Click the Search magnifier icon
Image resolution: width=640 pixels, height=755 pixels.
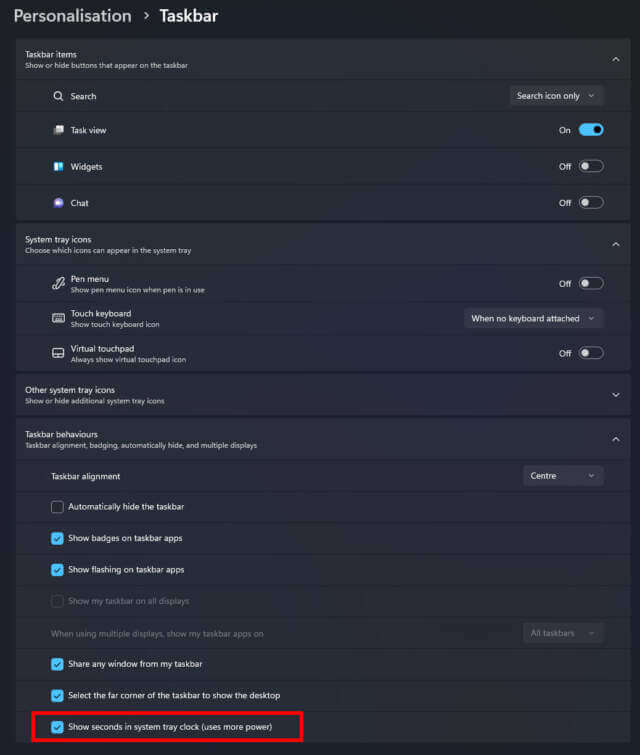point(58,96)
